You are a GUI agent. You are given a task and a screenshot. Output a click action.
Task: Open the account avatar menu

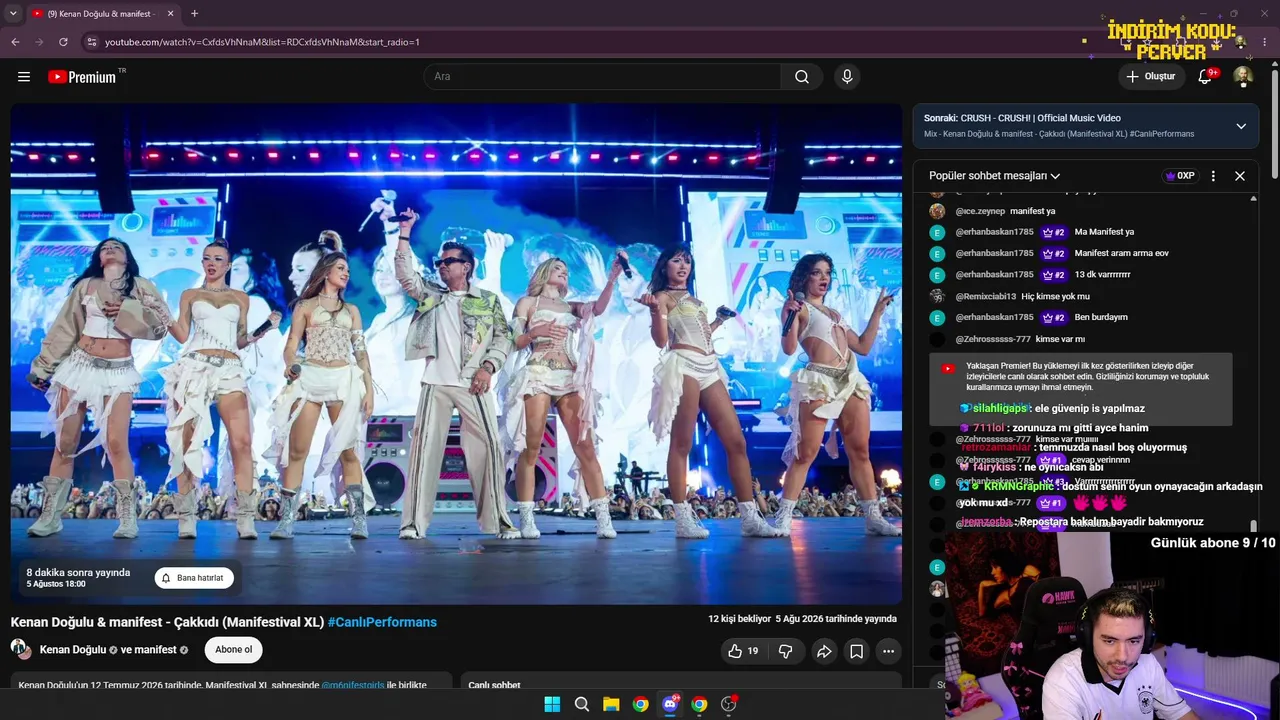[1243, 77]
